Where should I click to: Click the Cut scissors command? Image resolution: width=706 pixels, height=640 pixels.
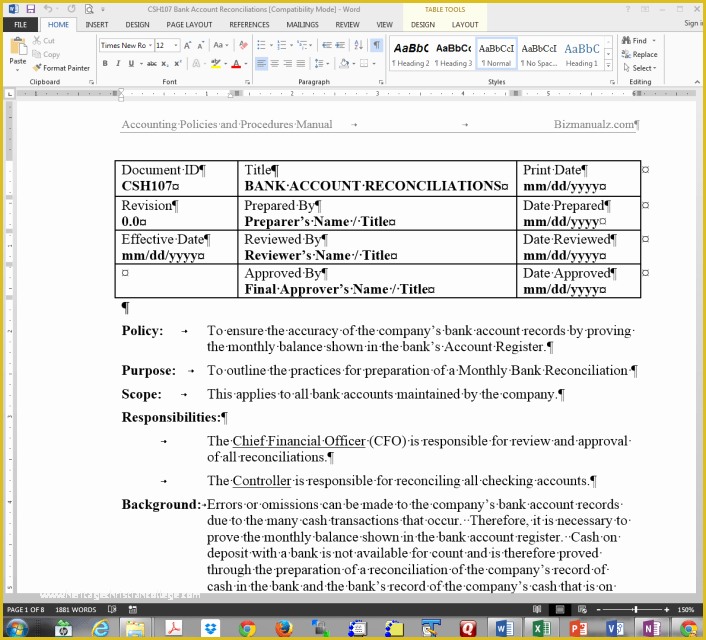44,41
